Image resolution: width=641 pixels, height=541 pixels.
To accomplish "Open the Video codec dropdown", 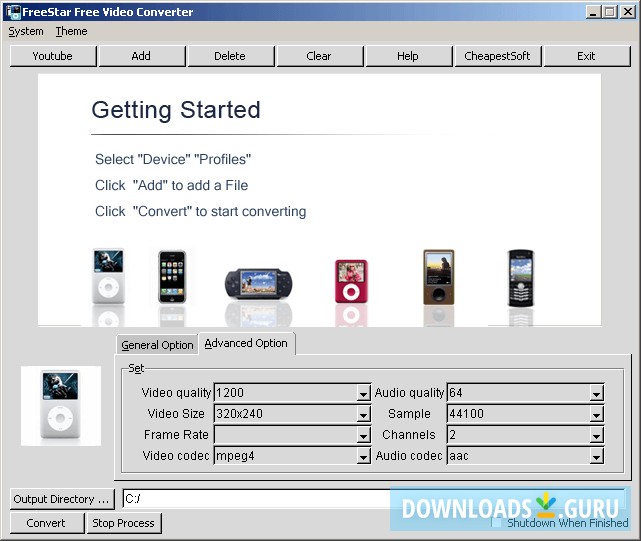I will 363,456.
